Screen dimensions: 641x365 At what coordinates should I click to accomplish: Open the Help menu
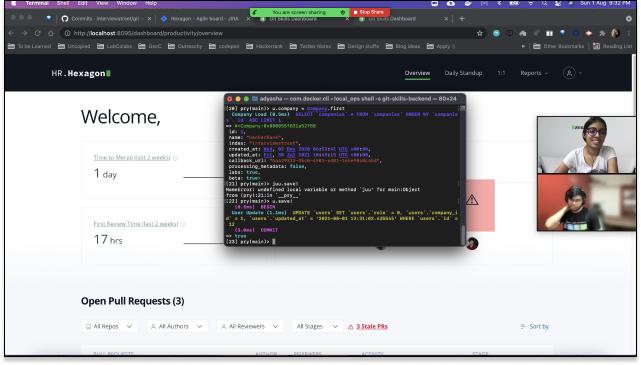tap(151, 3)
